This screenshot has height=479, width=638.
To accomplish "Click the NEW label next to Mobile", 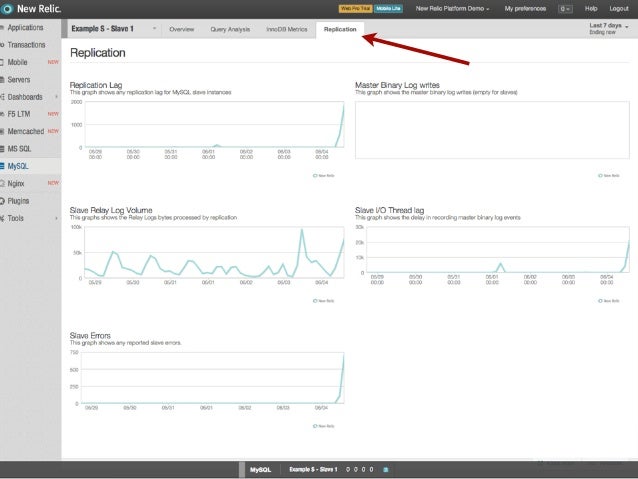I will 53,62.
